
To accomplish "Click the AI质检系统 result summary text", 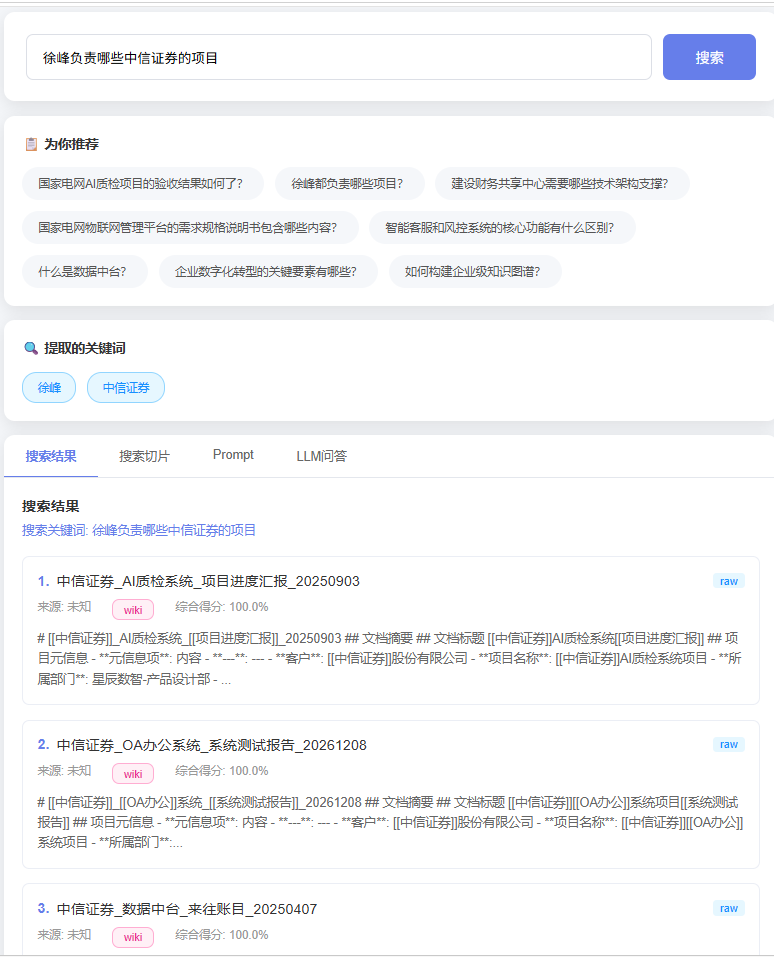I will pos(390,659).
